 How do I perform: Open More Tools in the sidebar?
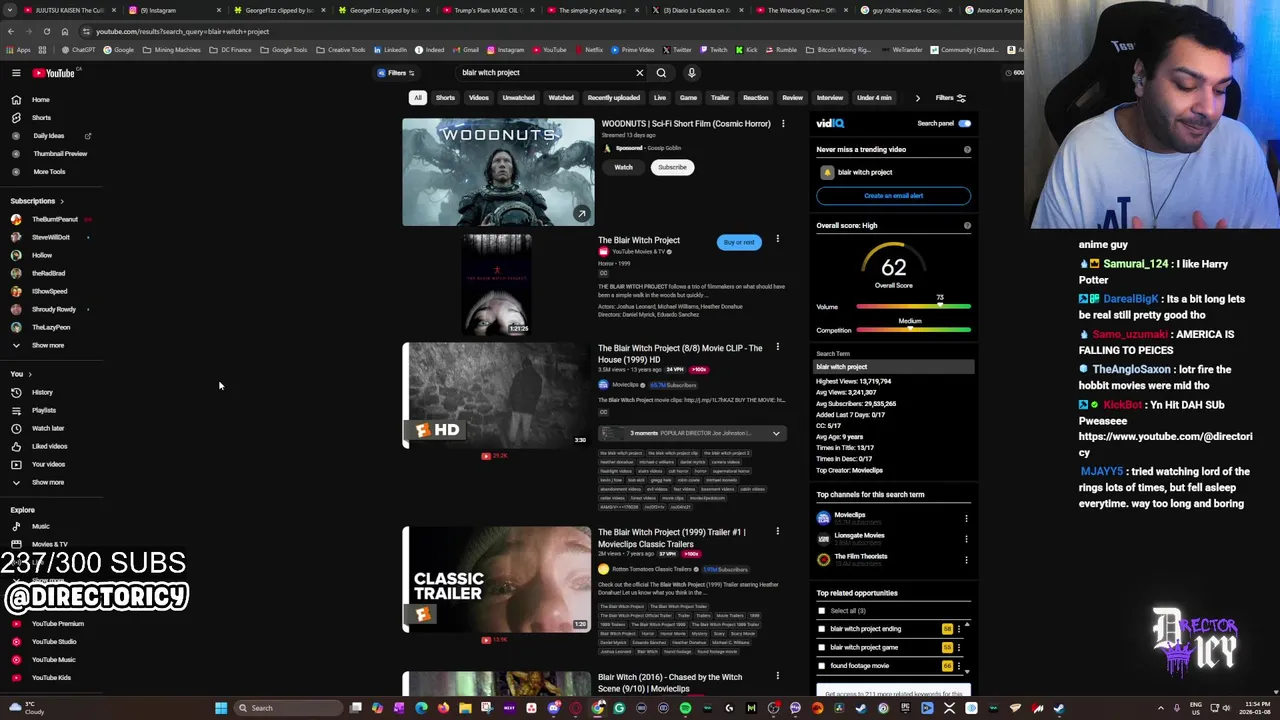pyautogui.click(x=49, y=172)
